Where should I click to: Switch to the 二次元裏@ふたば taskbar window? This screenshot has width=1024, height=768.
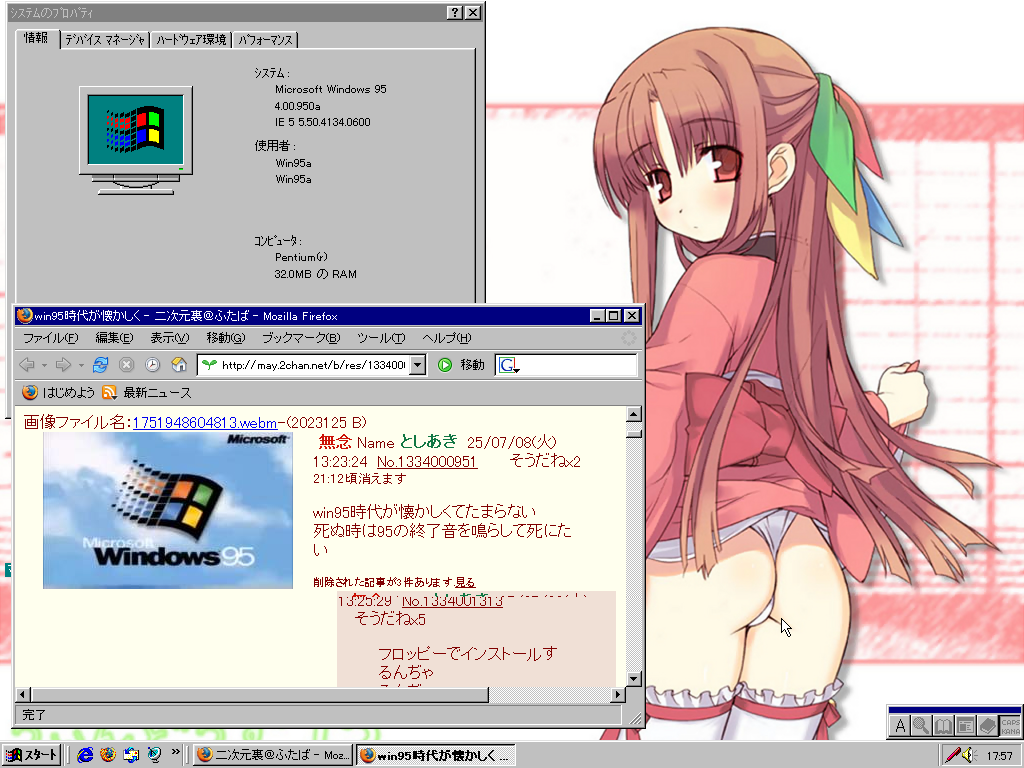point(272,756)
